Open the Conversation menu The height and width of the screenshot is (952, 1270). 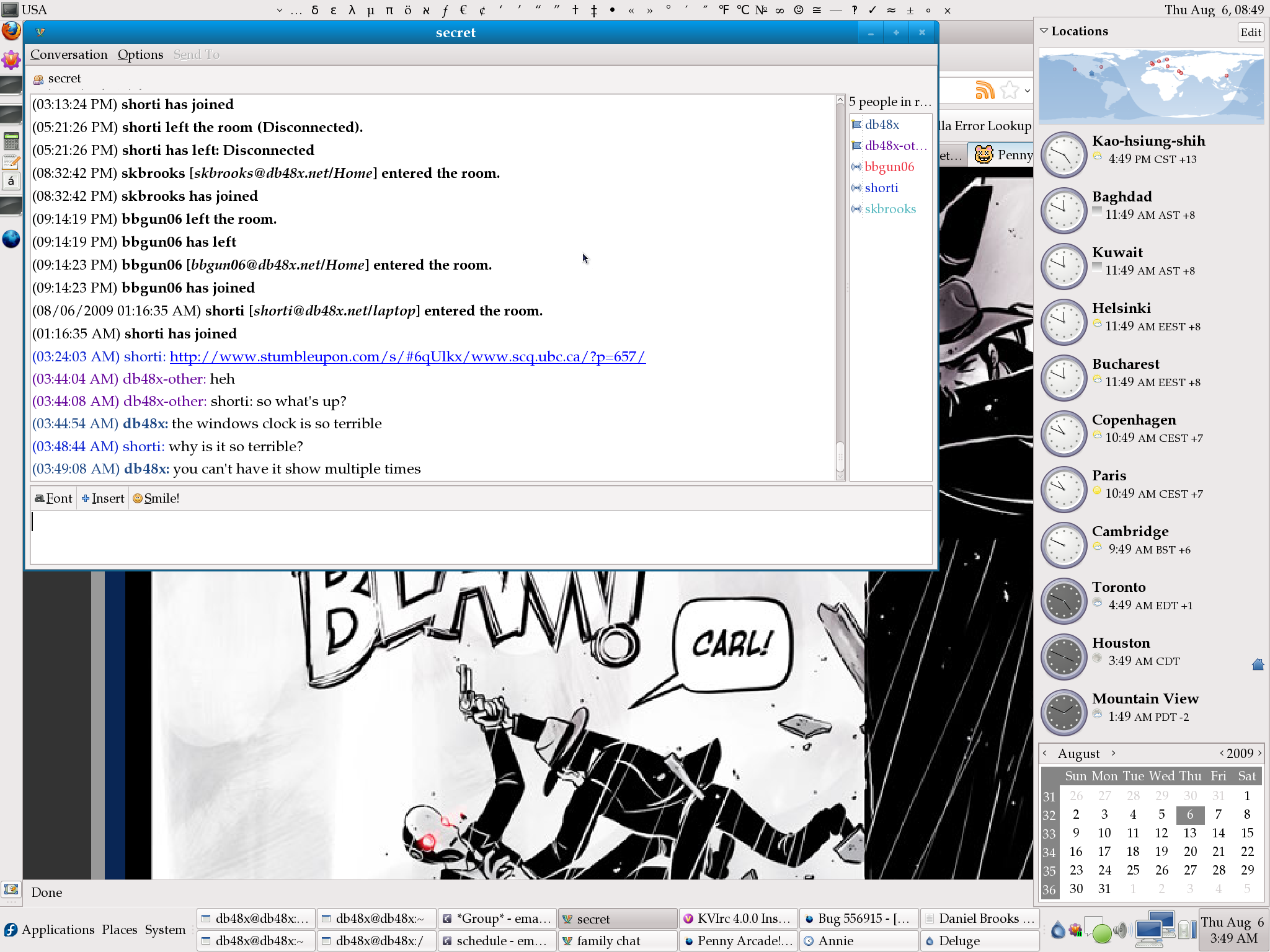point(69,55)
